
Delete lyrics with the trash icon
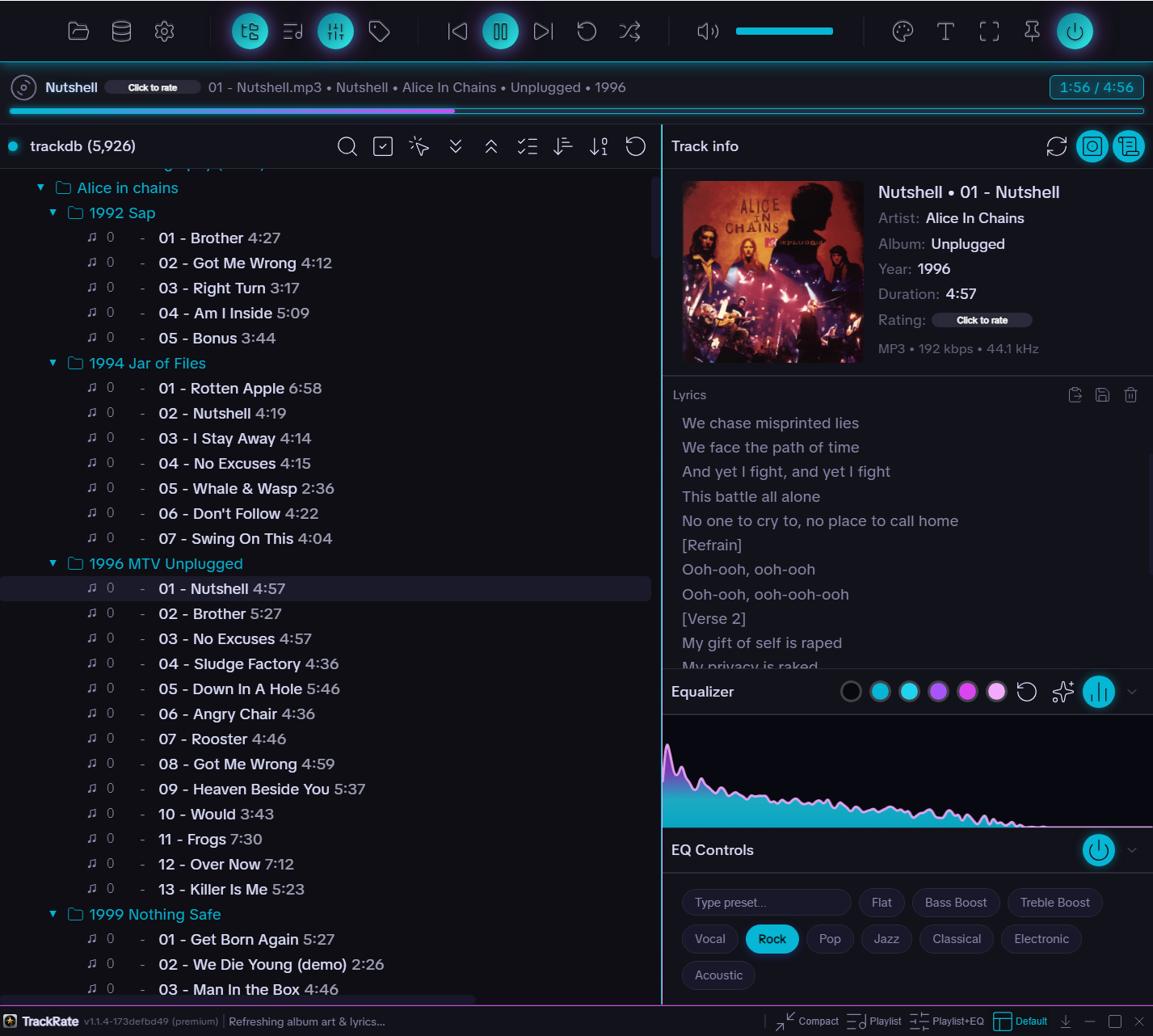coord(1130,394)
